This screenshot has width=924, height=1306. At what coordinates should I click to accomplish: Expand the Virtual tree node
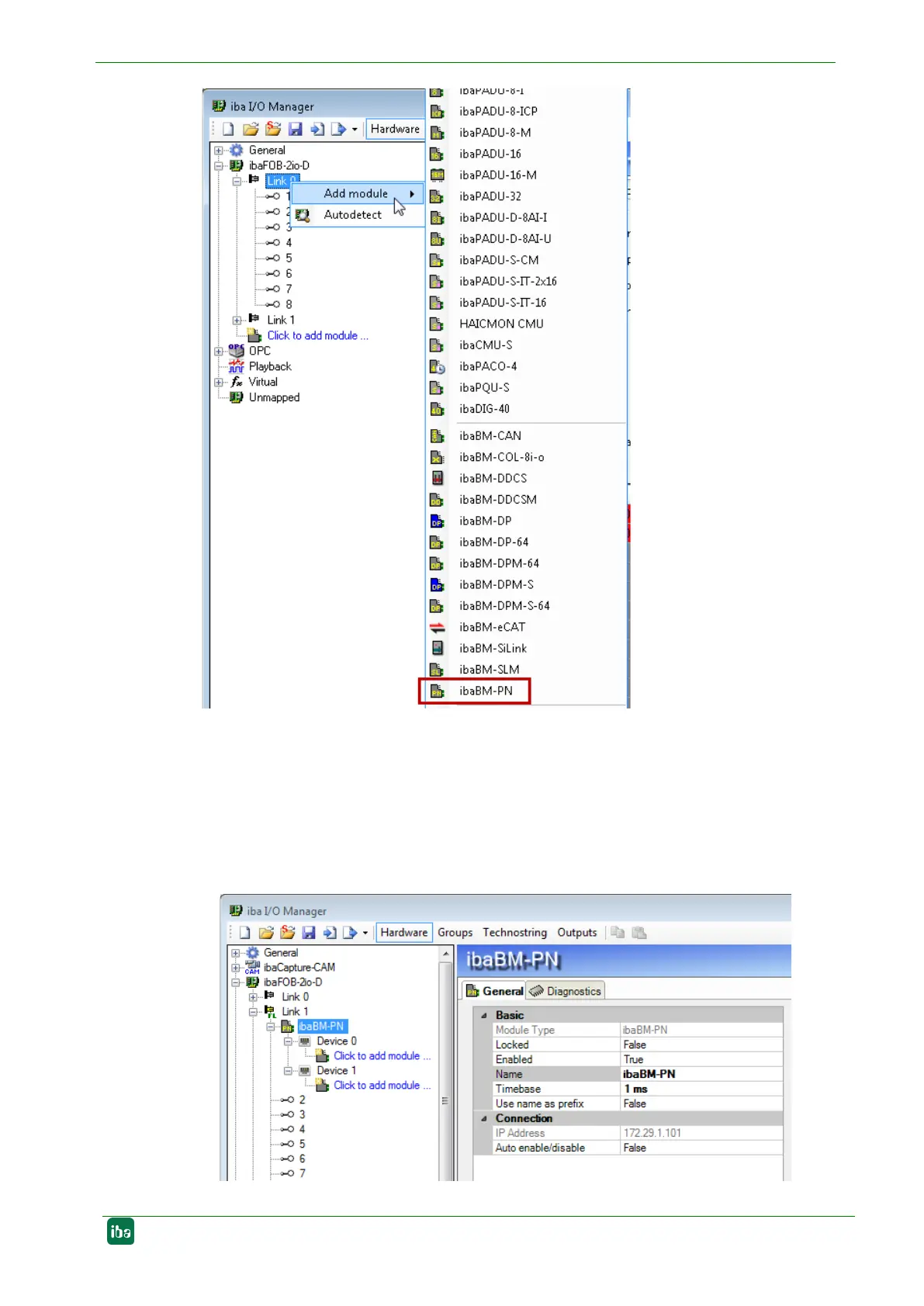pyautogui.click(x=219, y=382)
